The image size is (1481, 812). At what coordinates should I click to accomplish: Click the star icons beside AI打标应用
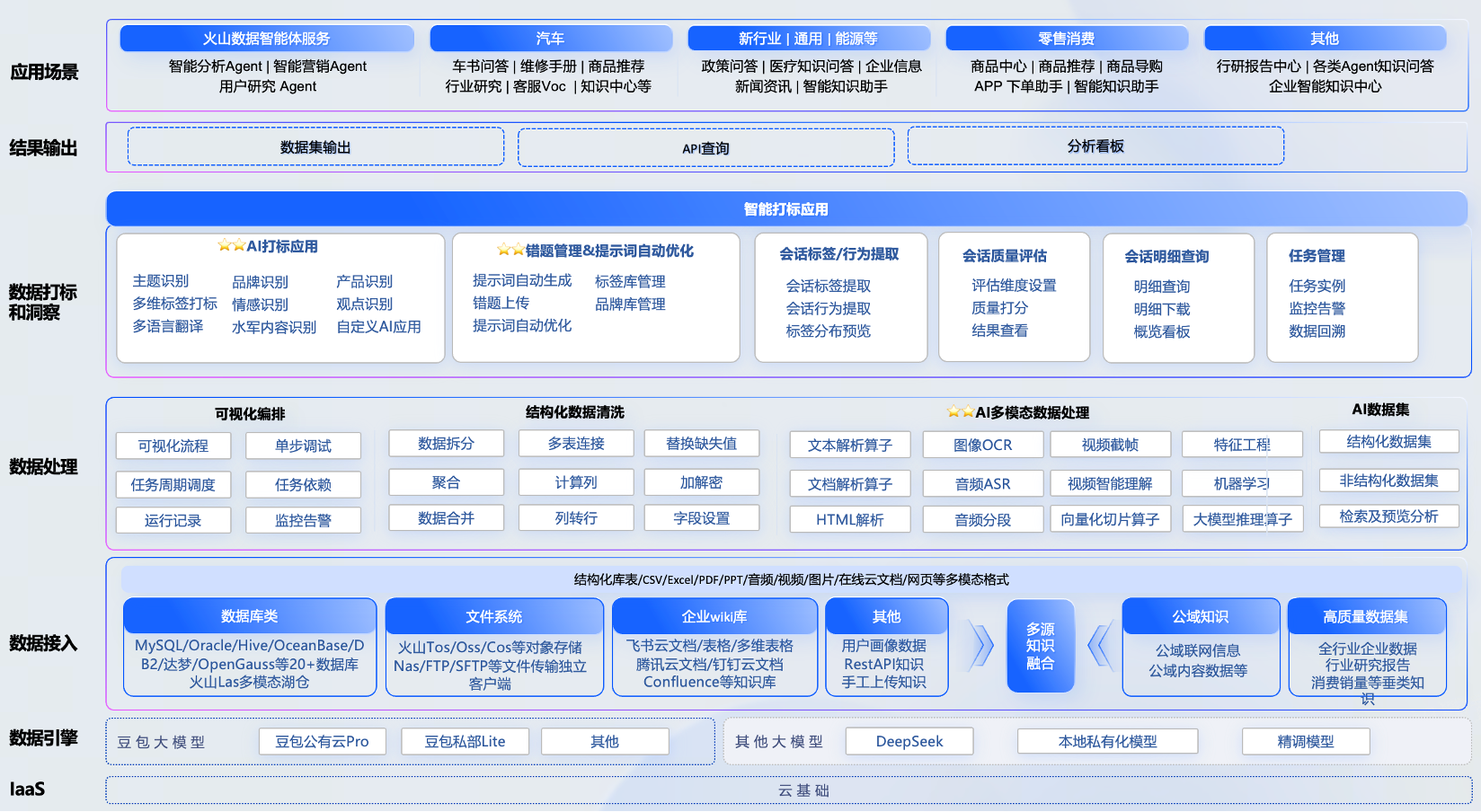231,245
